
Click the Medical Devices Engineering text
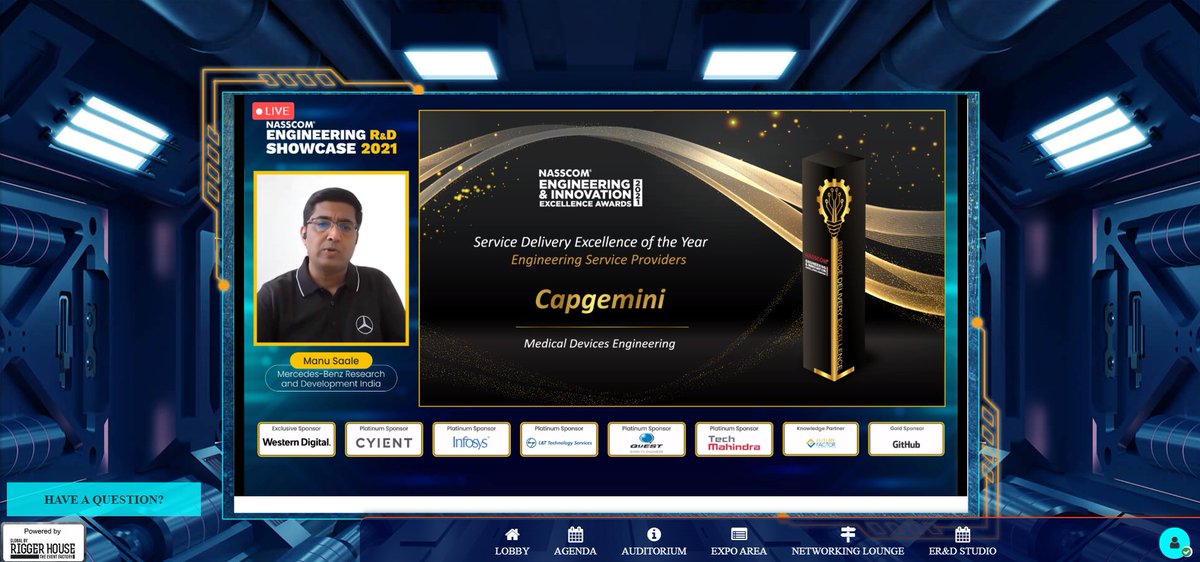click(600, 343)
